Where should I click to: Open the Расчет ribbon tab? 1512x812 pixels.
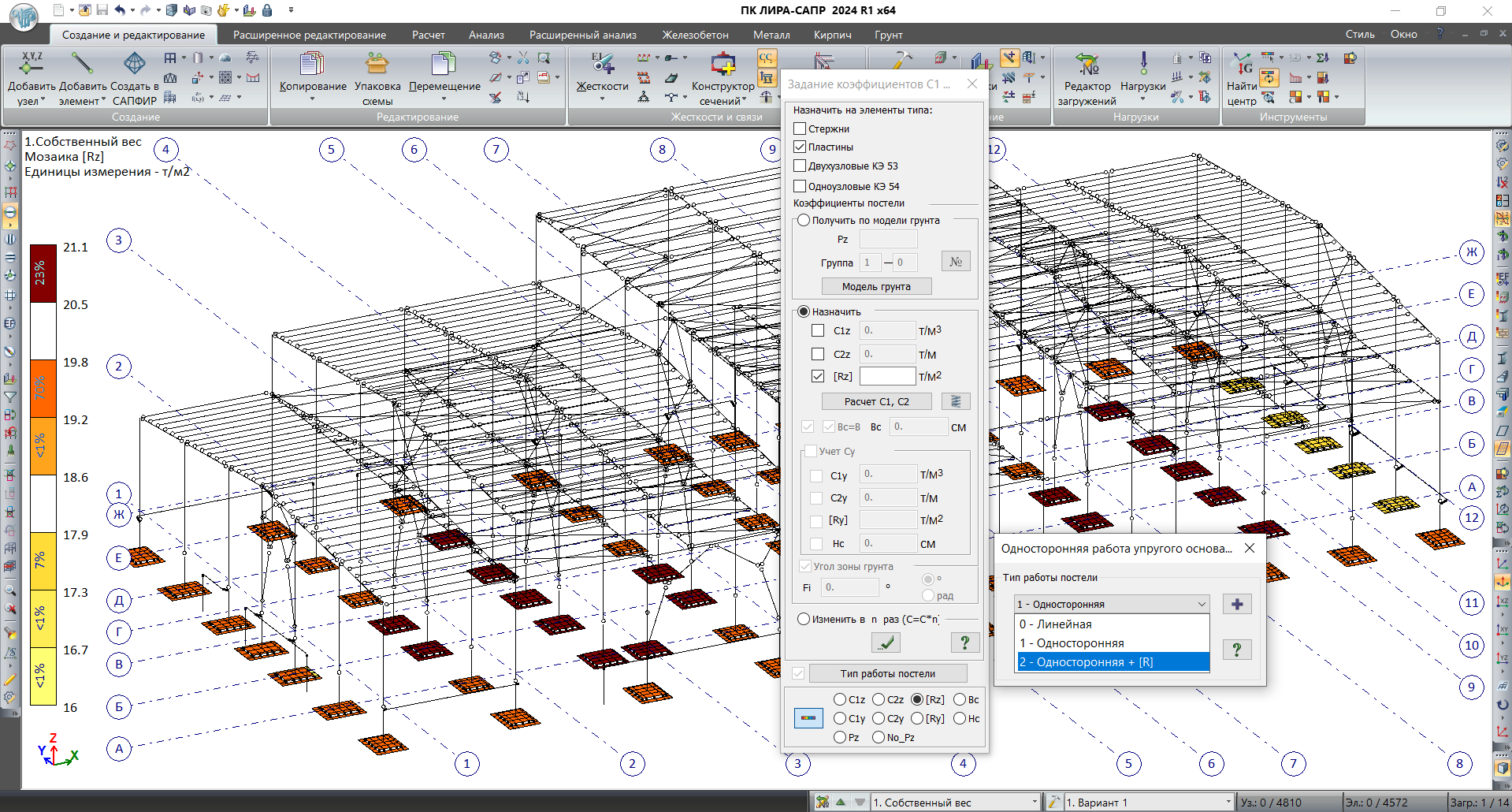coord(428,35)
